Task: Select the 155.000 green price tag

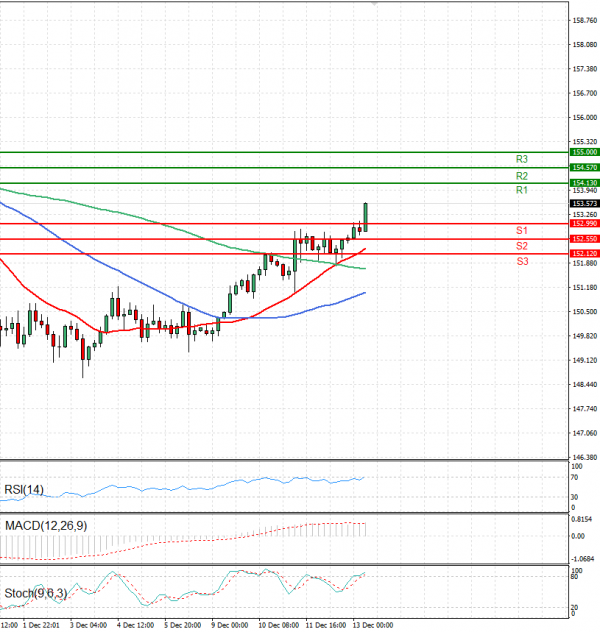Action: (x=585, y=152)
